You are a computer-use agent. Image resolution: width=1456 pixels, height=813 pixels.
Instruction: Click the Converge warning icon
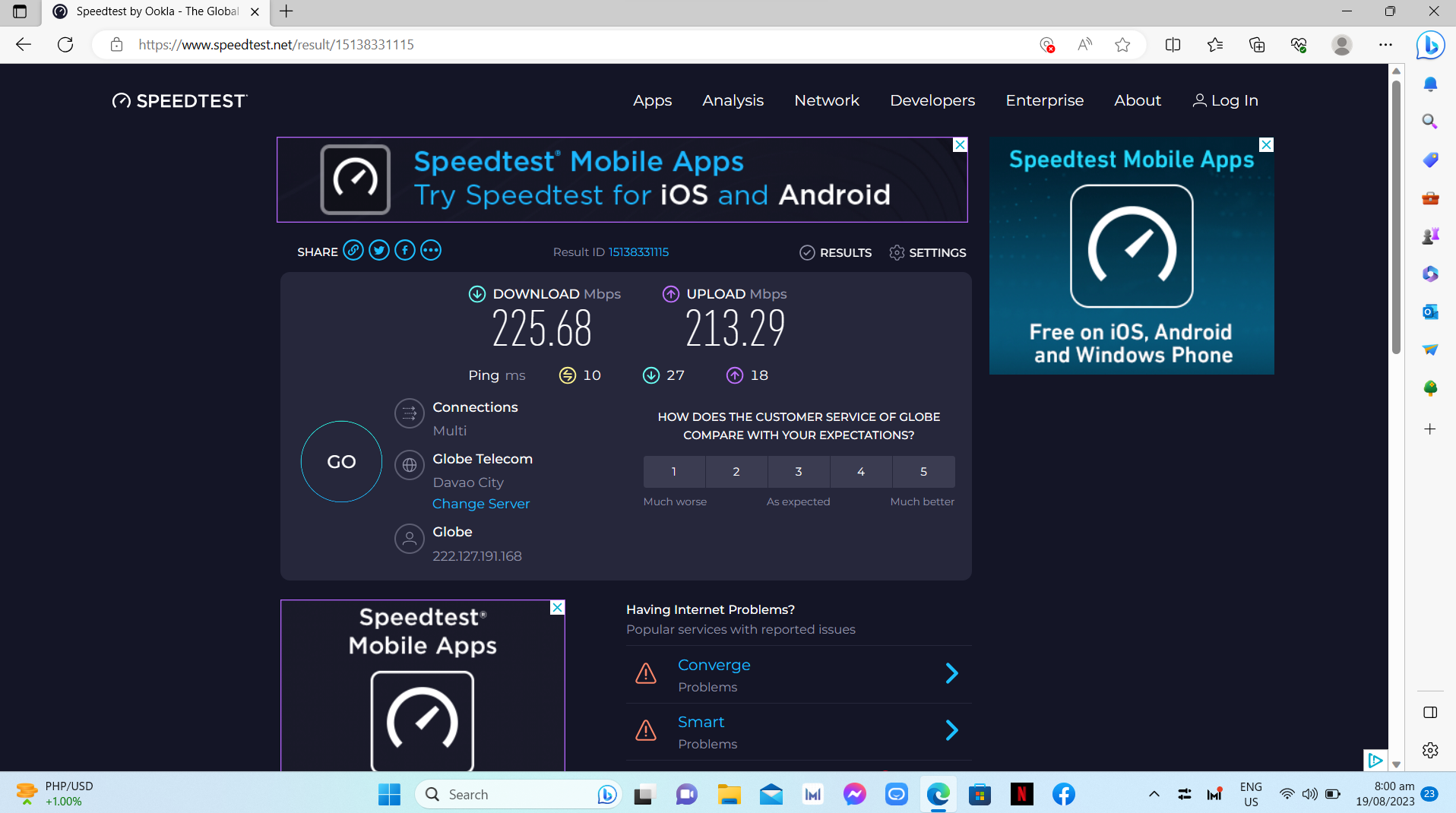pos(645,673)
